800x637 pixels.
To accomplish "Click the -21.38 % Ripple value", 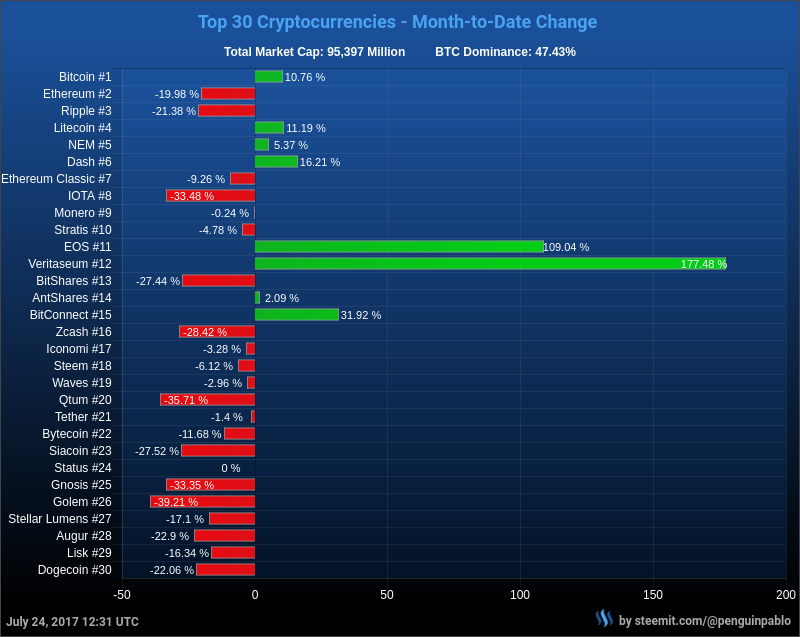I will [174, 111].
